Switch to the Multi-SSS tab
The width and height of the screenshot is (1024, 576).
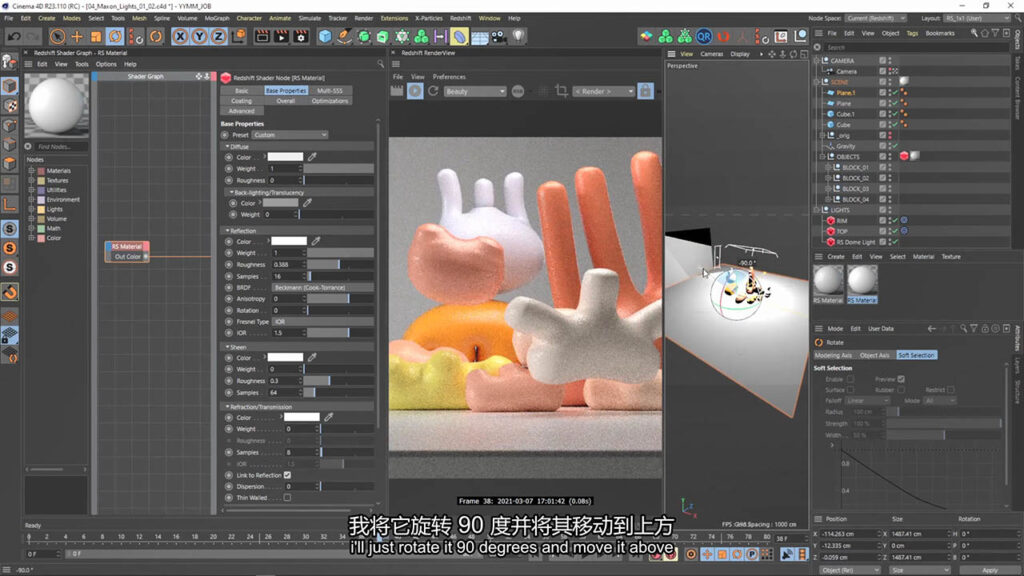[x=330, y=91]
